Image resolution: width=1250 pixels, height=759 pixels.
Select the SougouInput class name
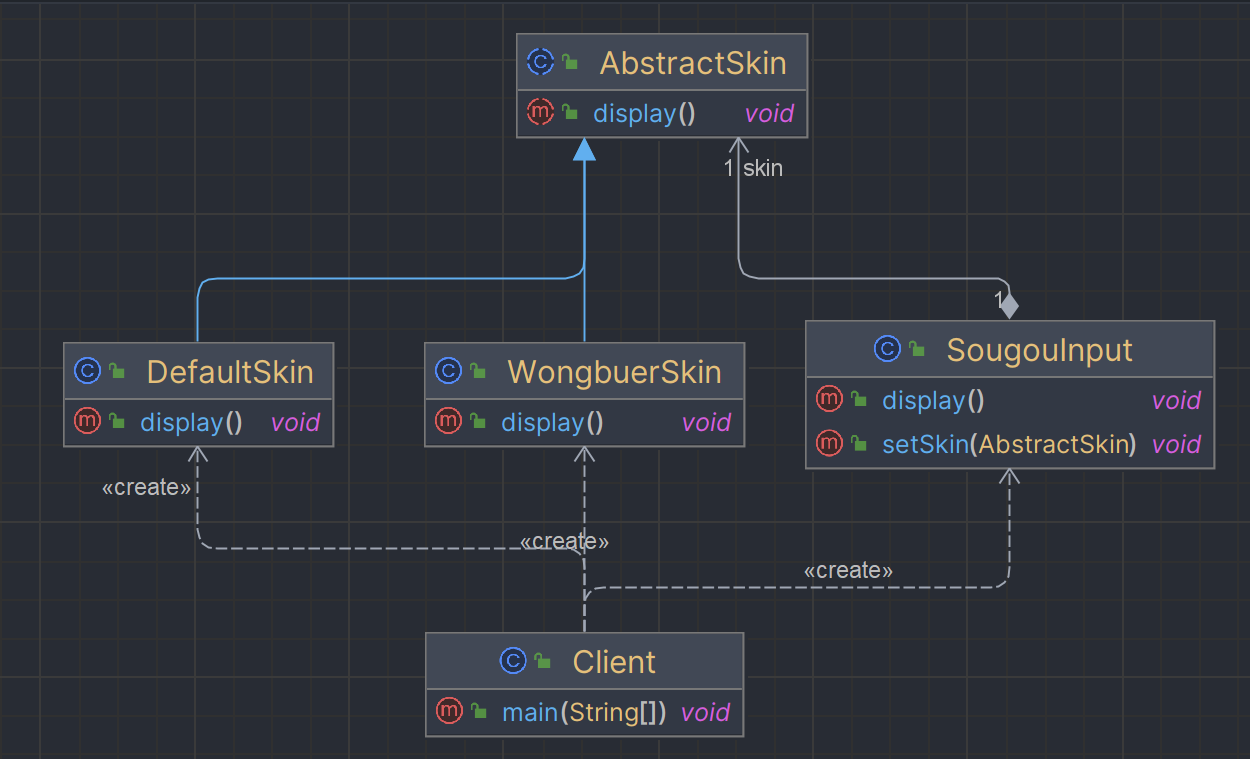(1039, 349)
